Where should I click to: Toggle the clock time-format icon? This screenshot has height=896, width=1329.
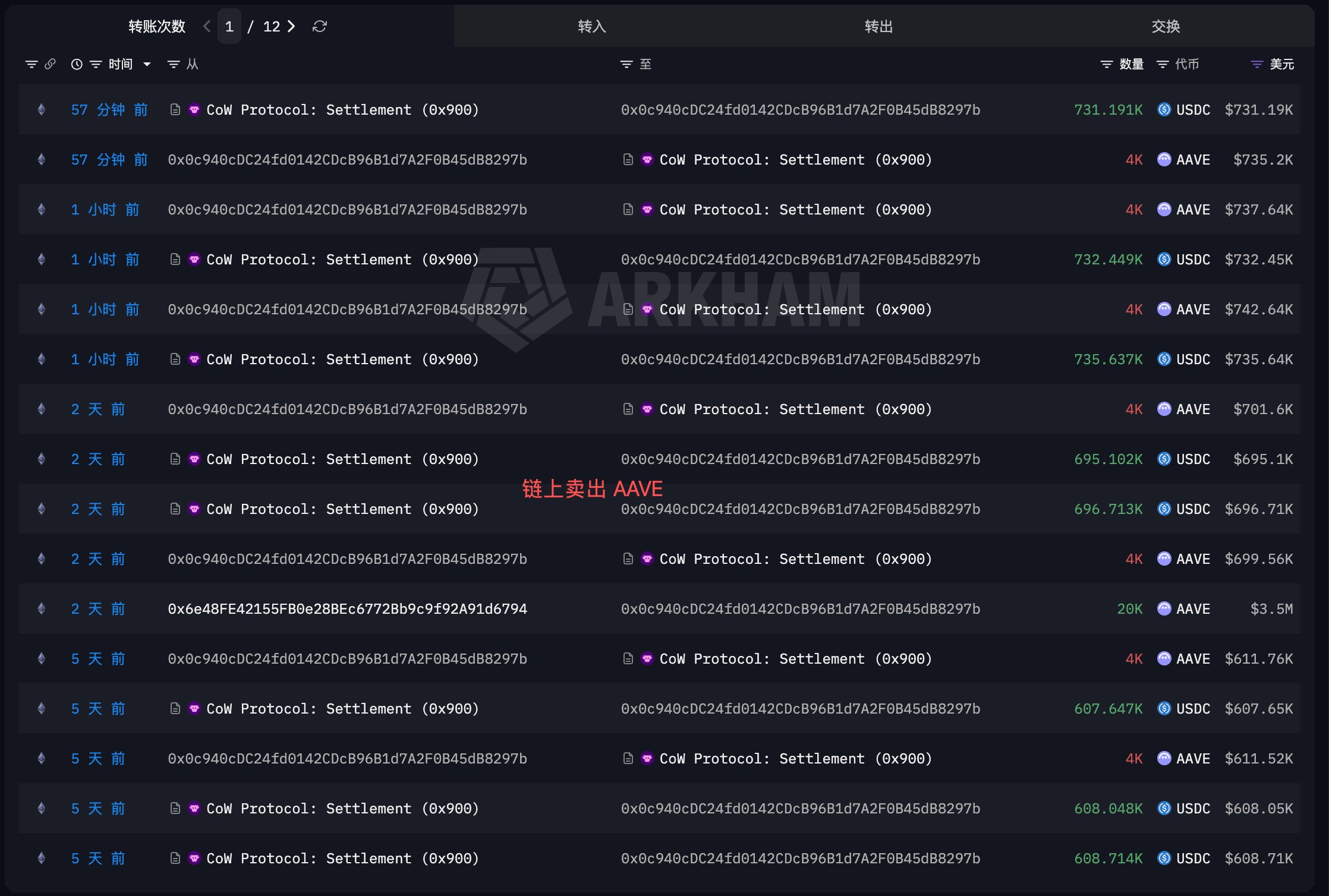click(77, 64)
